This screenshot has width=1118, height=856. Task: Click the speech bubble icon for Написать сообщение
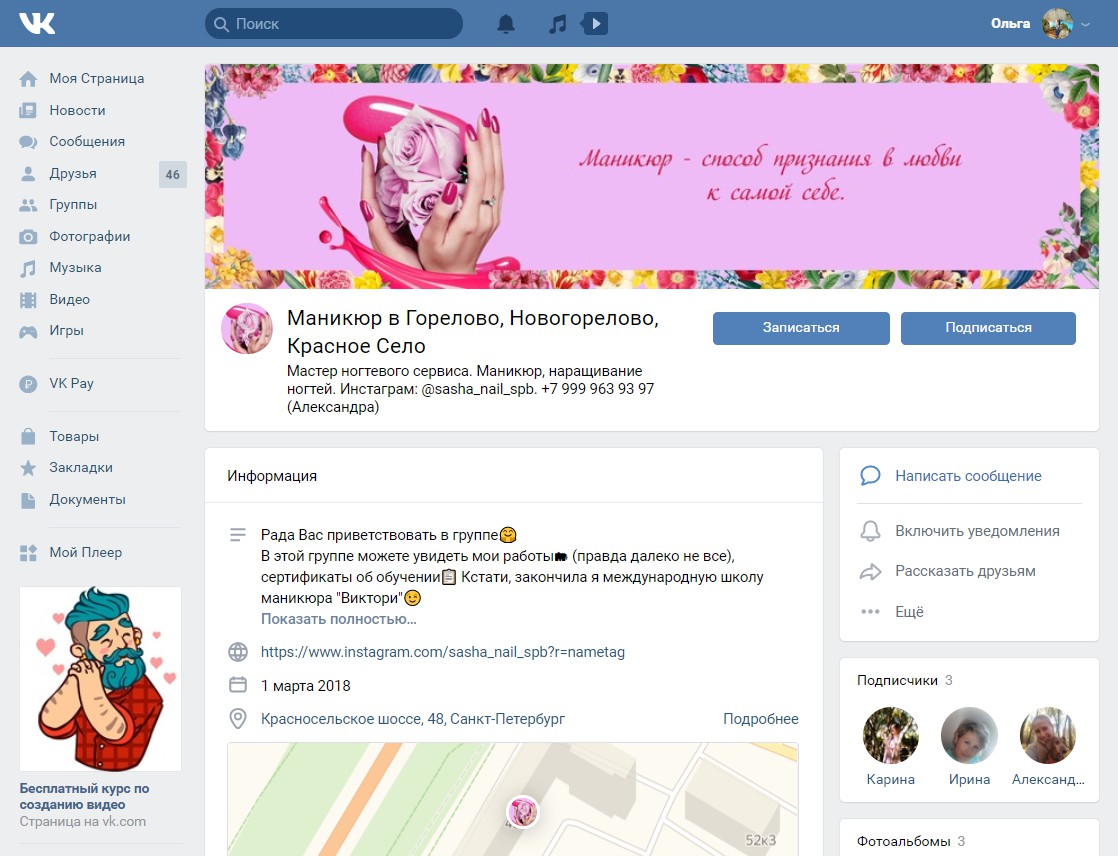pos(870,475)
